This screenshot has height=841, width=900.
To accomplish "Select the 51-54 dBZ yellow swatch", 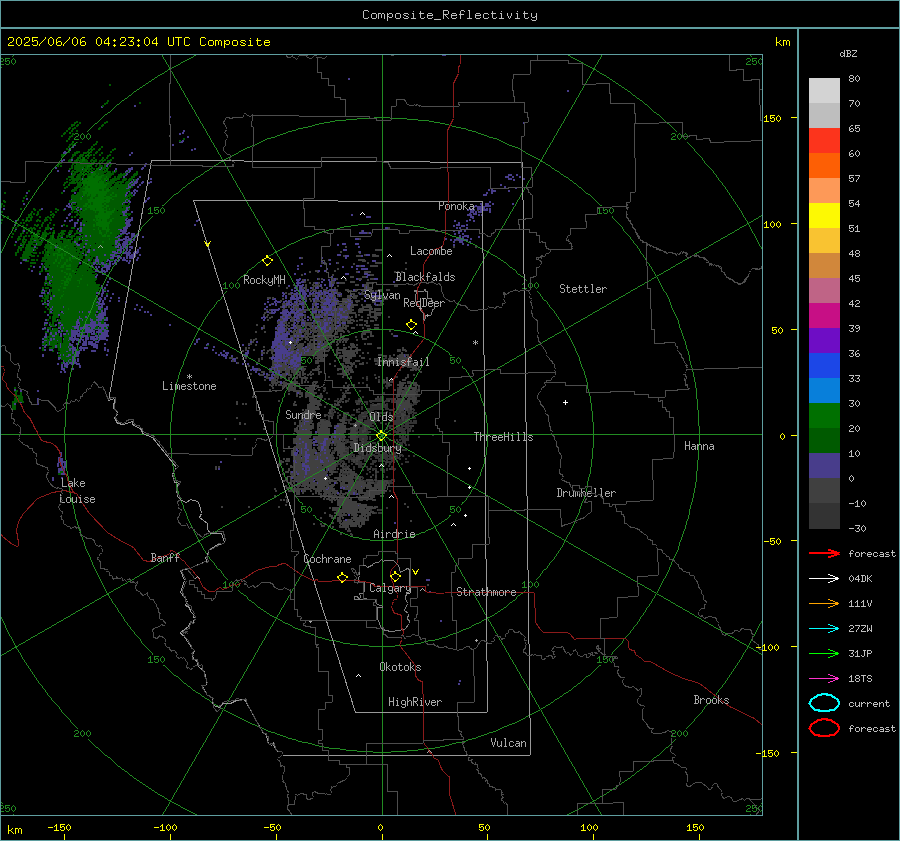I will (x=824, y=216).
